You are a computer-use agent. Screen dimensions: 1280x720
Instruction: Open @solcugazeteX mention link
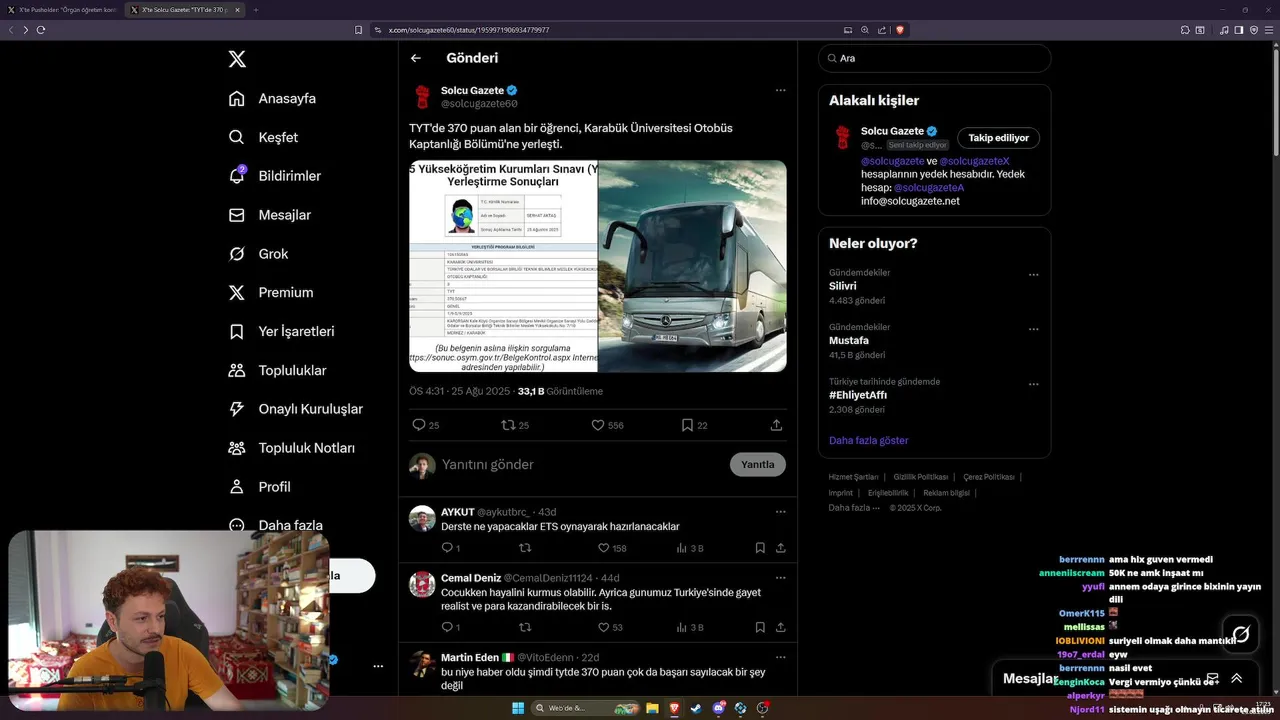(975, 161)
